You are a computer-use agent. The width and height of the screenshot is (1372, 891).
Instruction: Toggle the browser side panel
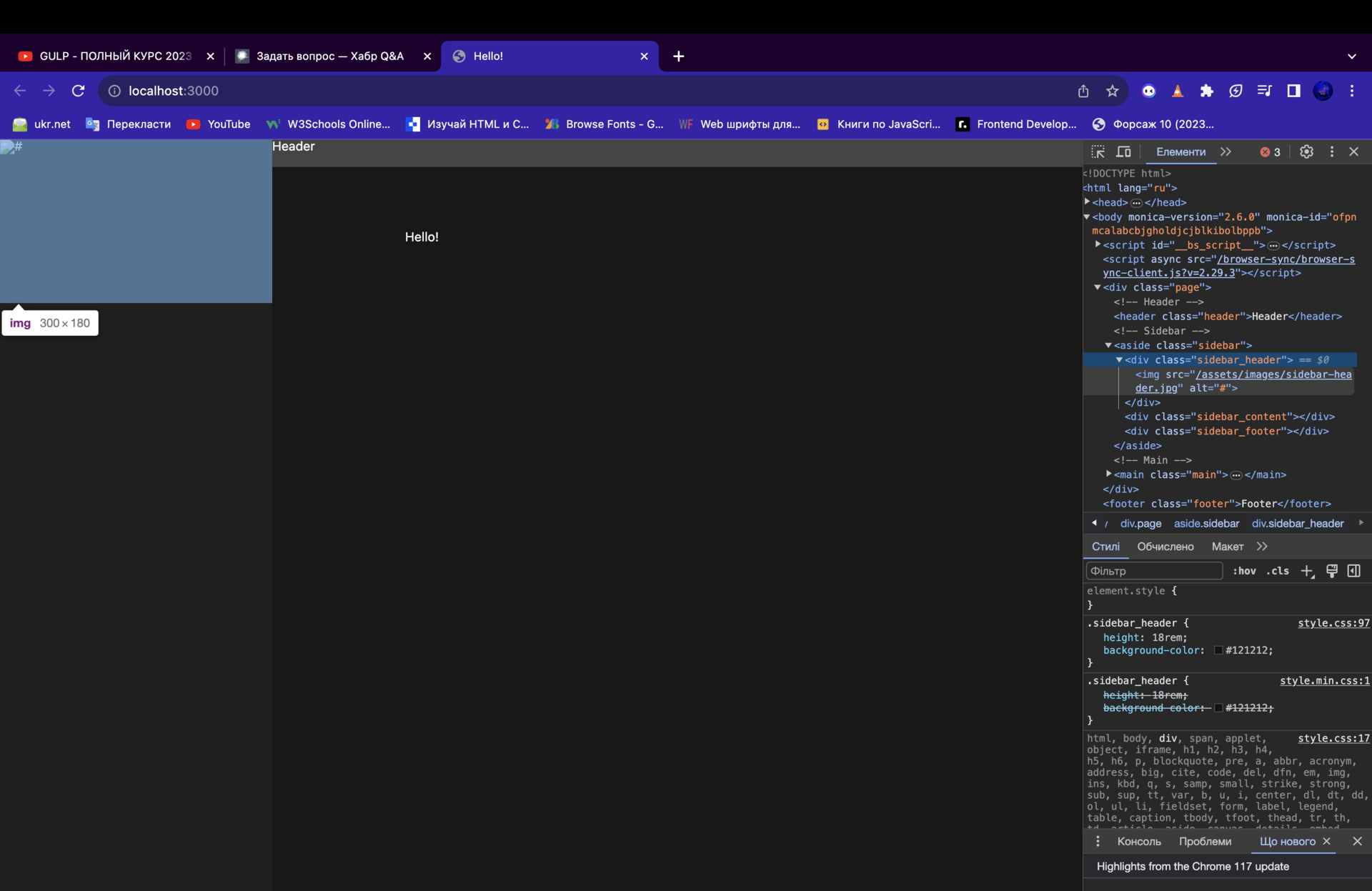coord(1293,91)
